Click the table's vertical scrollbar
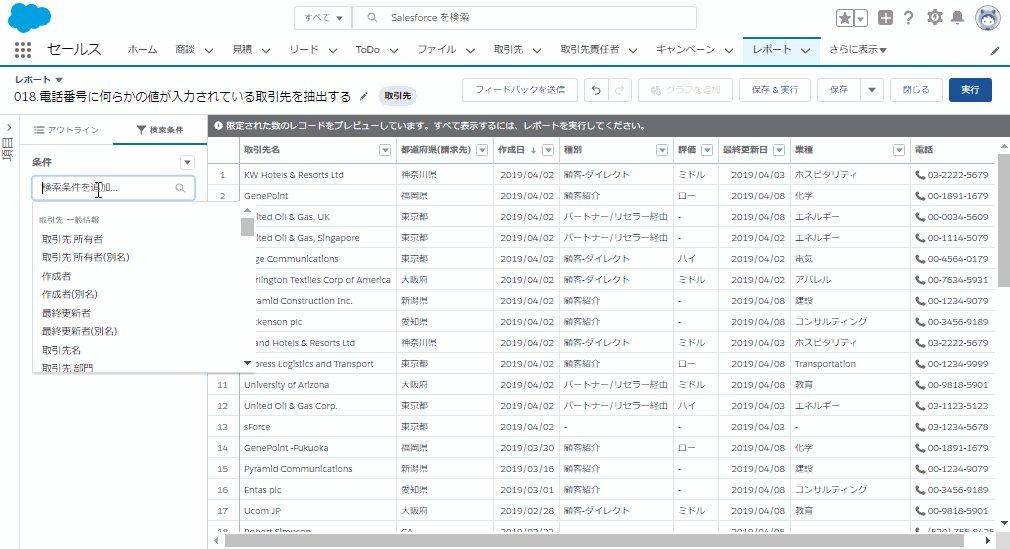The width and height of the screenshot is (1010, 549). click(1004, 220)
